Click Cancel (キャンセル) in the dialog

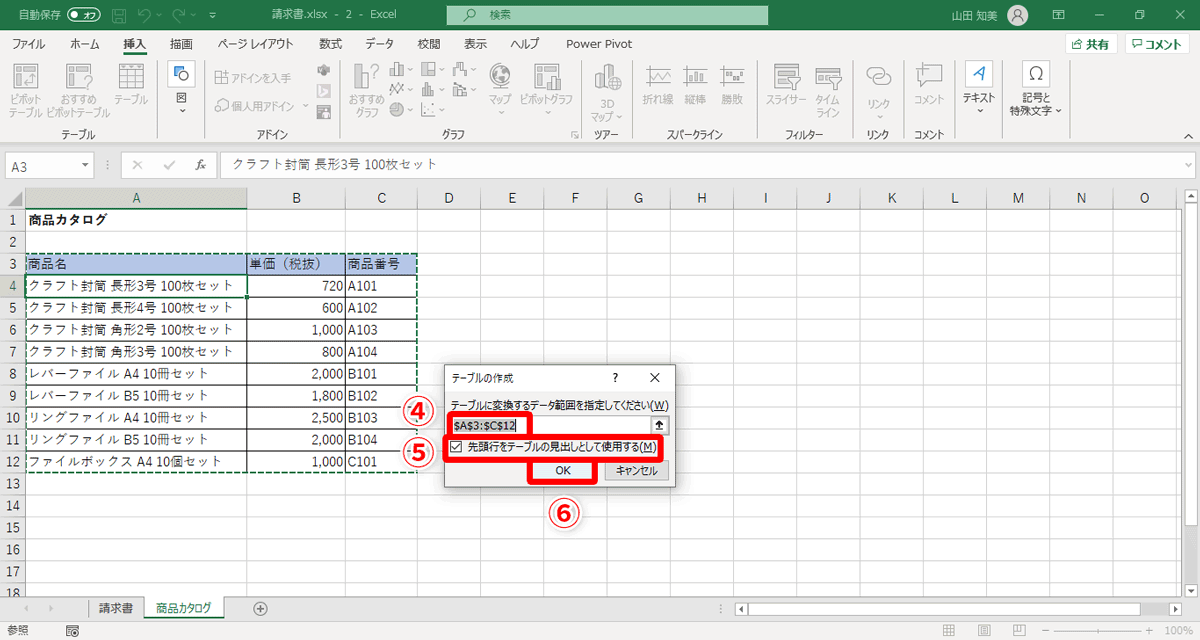click(637, 470)
